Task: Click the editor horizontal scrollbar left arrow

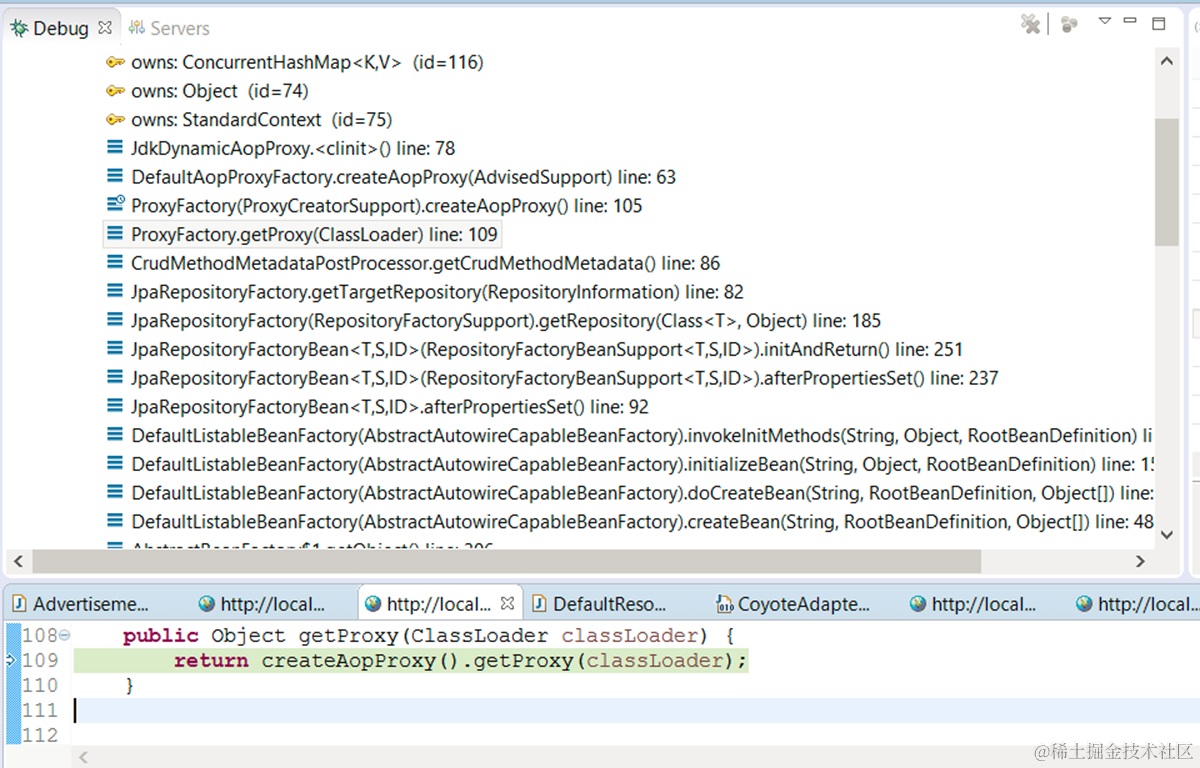Action: pyautogui.click(x=86, y=757)
